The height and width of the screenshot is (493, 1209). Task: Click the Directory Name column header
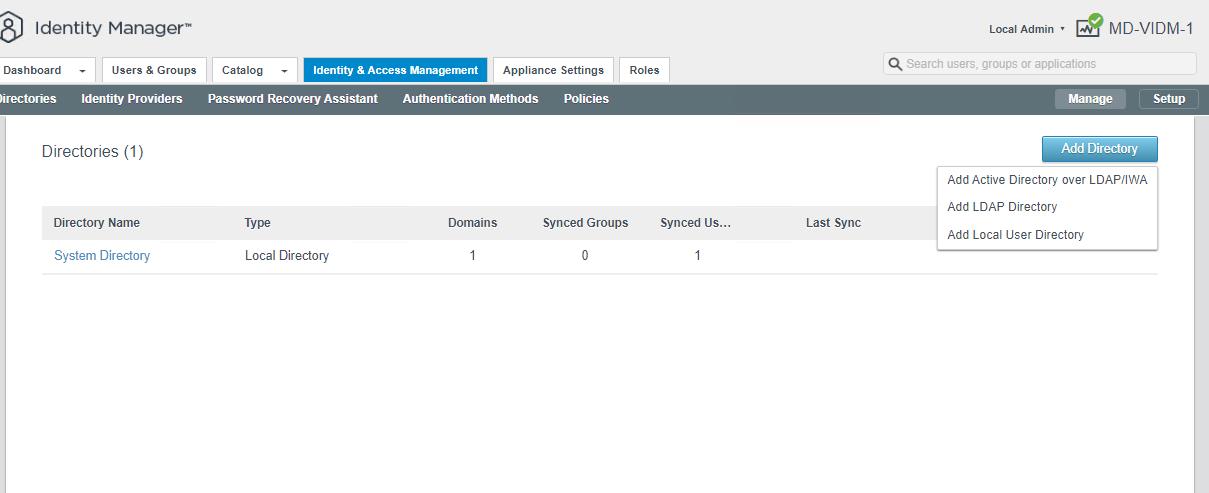pyautogui.click(x=97, y=223)
